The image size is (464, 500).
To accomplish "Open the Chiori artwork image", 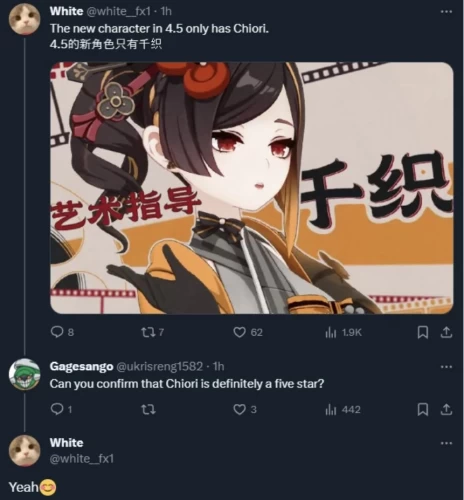I will point(252,188).
